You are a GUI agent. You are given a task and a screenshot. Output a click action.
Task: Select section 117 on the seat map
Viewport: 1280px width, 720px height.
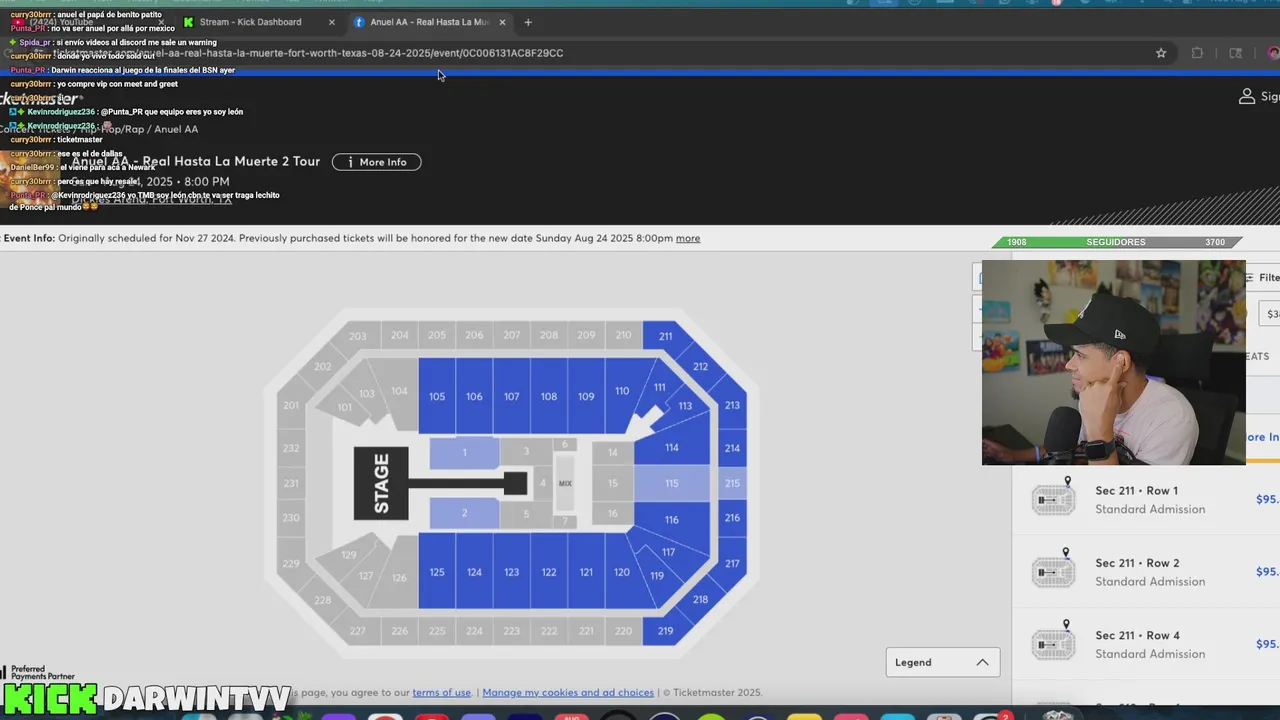point(668,551)
